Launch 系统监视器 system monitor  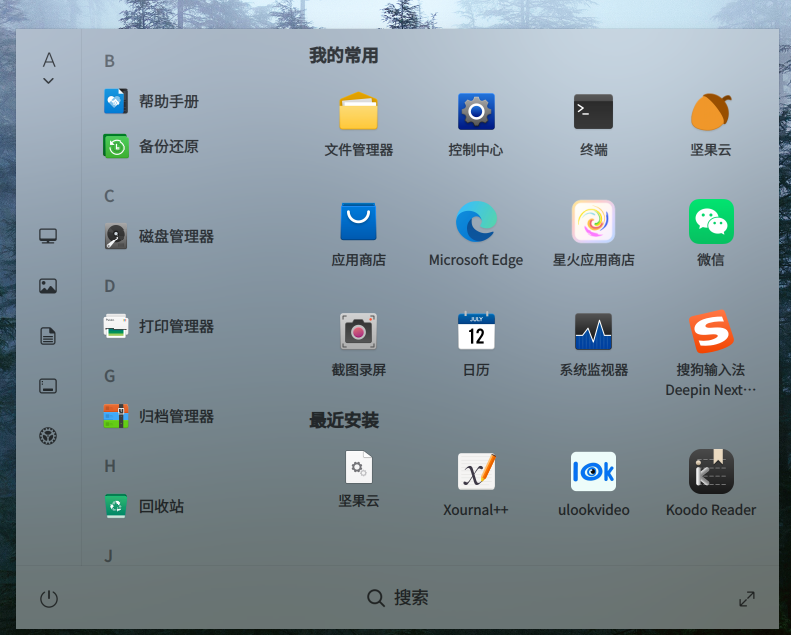(x=593, y=344)
